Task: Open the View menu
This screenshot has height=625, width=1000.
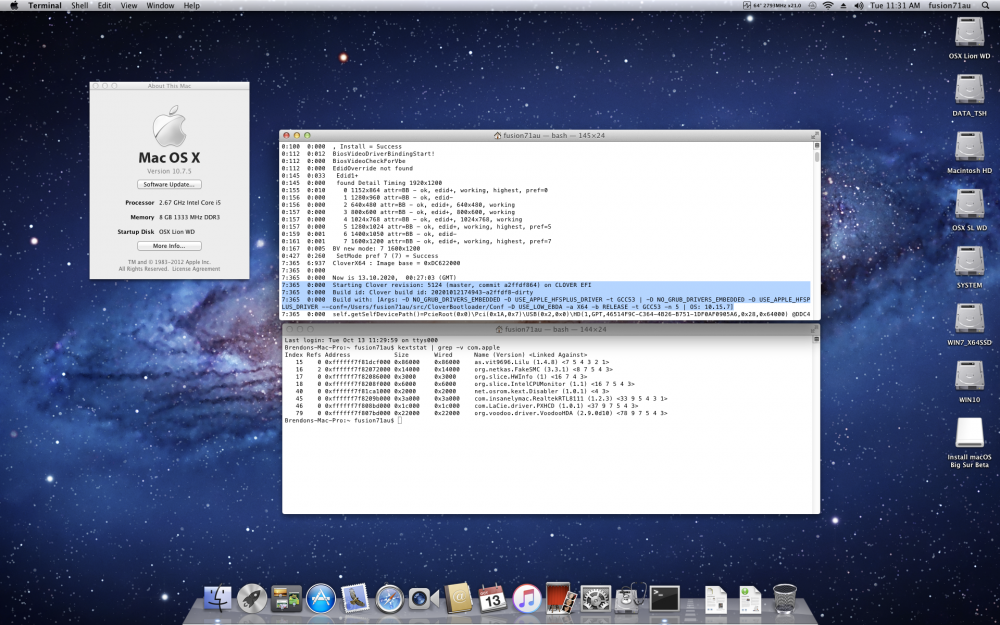Action: pos(129,6)
